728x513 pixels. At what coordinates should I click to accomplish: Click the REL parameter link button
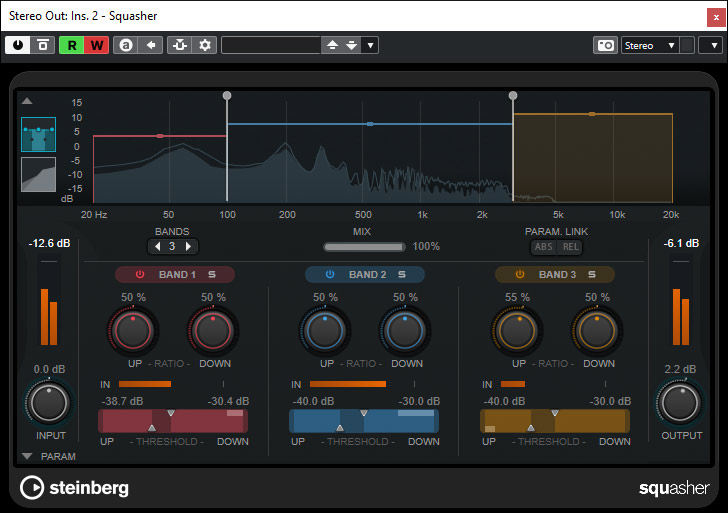pos(570,247)
